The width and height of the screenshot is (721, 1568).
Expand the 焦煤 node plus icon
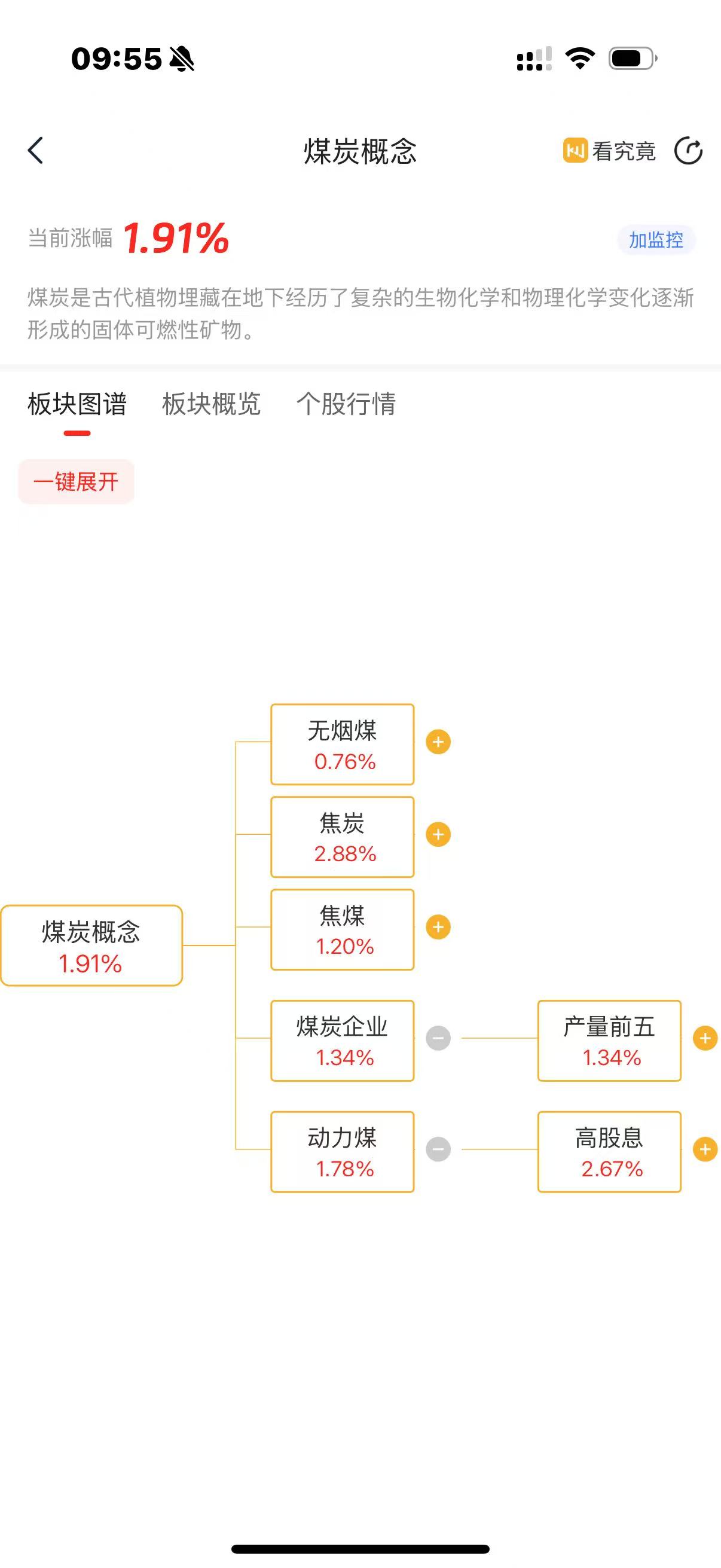coord(438,927)
